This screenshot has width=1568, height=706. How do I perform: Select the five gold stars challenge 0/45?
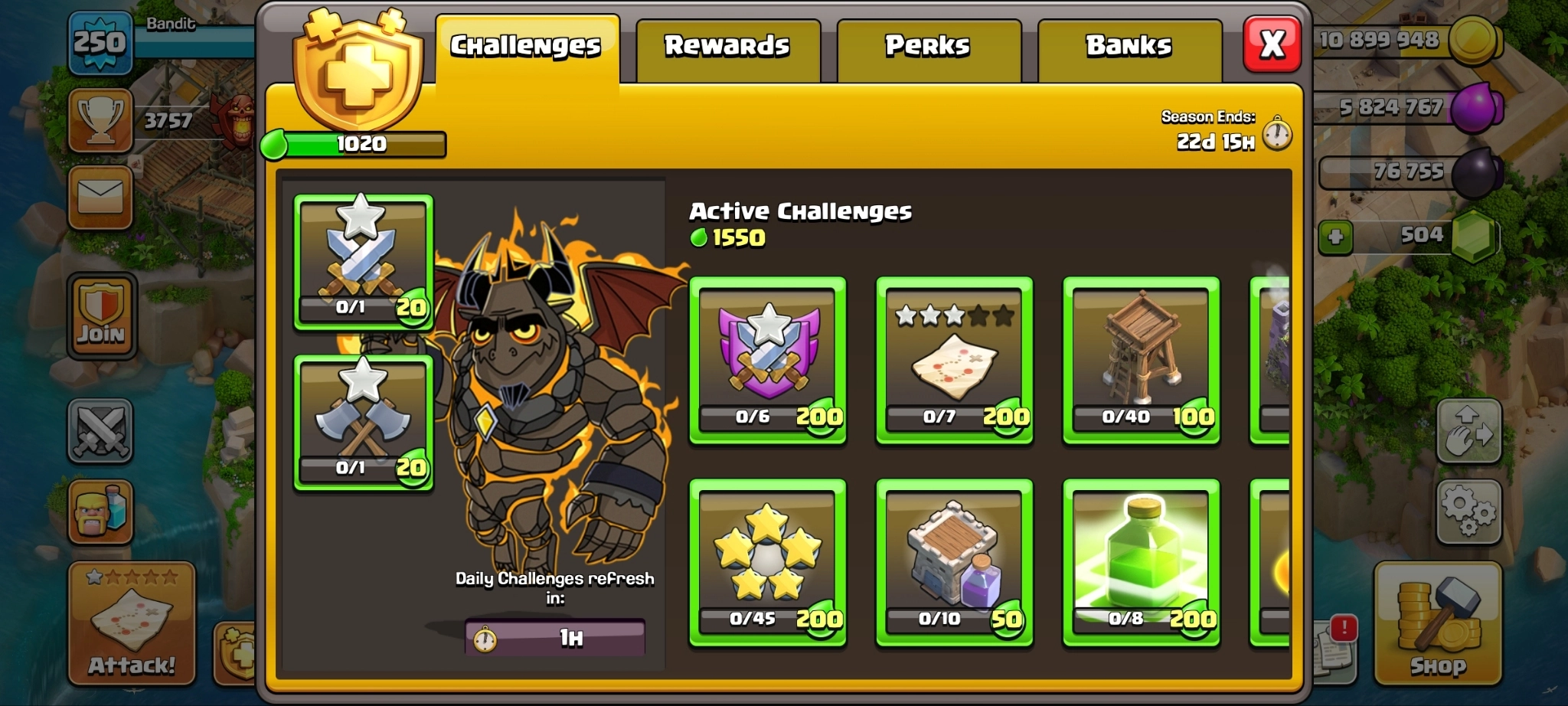768,563
